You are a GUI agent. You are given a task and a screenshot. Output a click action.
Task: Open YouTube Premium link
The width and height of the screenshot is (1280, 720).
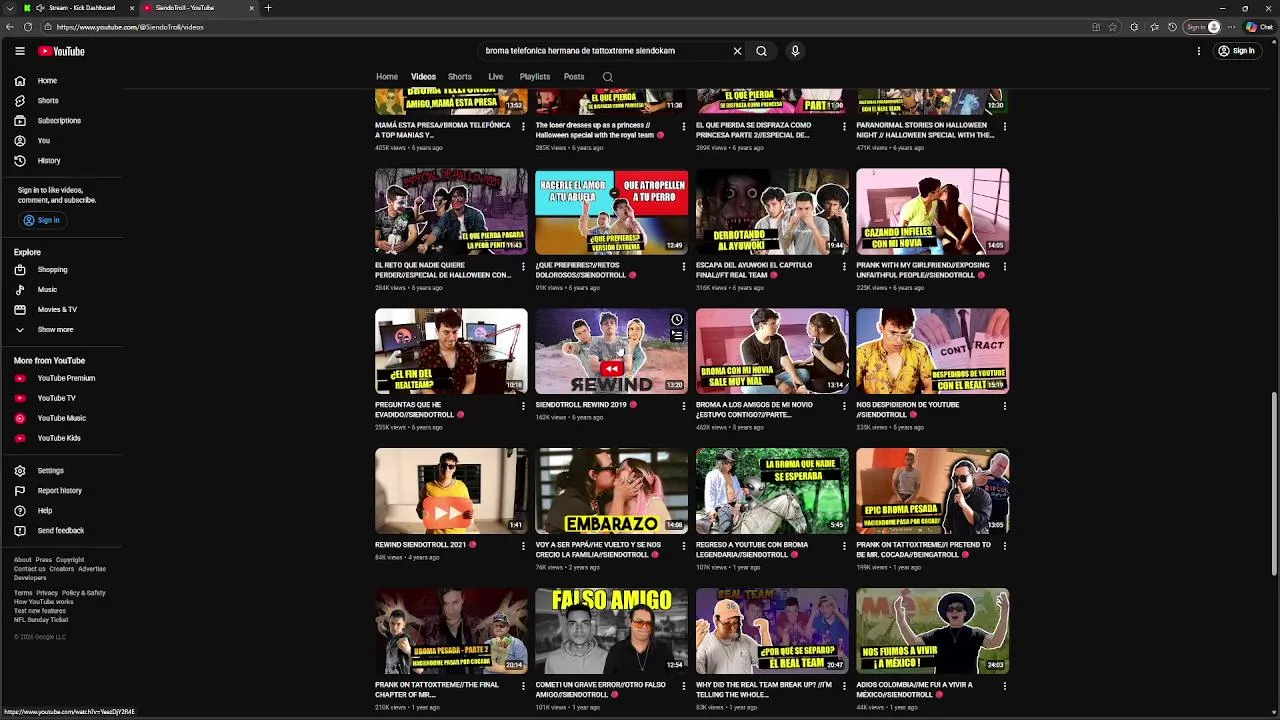[x=61, y=378]
